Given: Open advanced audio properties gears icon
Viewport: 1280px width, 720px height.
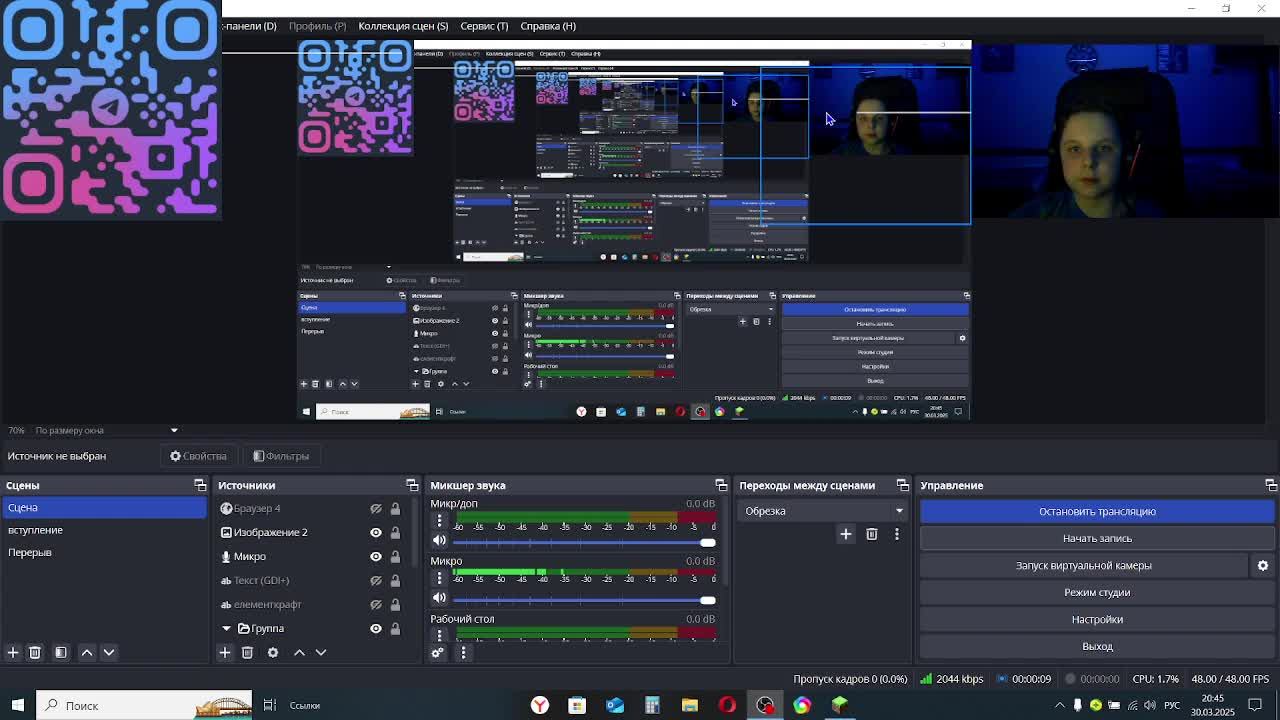Looking at the screenshot, I should point(437,652).
